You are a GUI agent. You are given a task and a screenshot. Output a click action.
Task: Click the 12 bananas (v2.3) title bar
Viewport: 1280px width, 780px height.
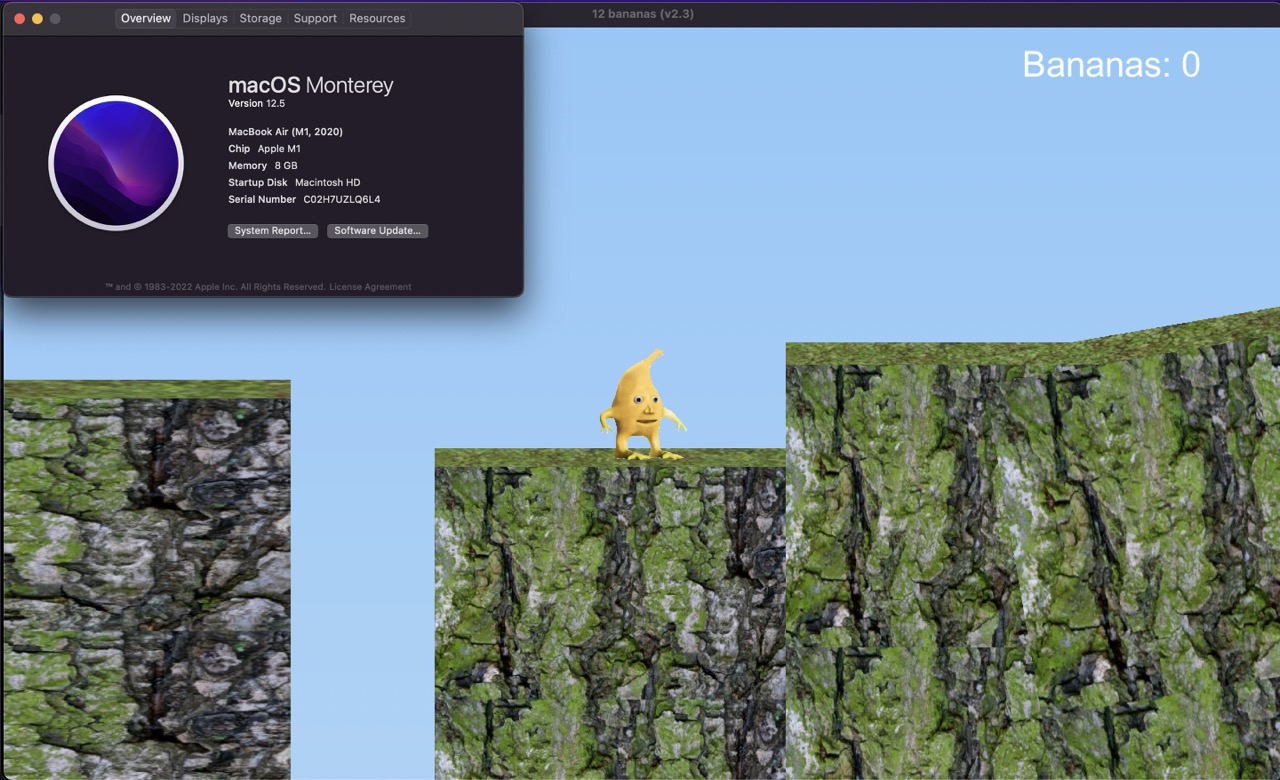643,13
